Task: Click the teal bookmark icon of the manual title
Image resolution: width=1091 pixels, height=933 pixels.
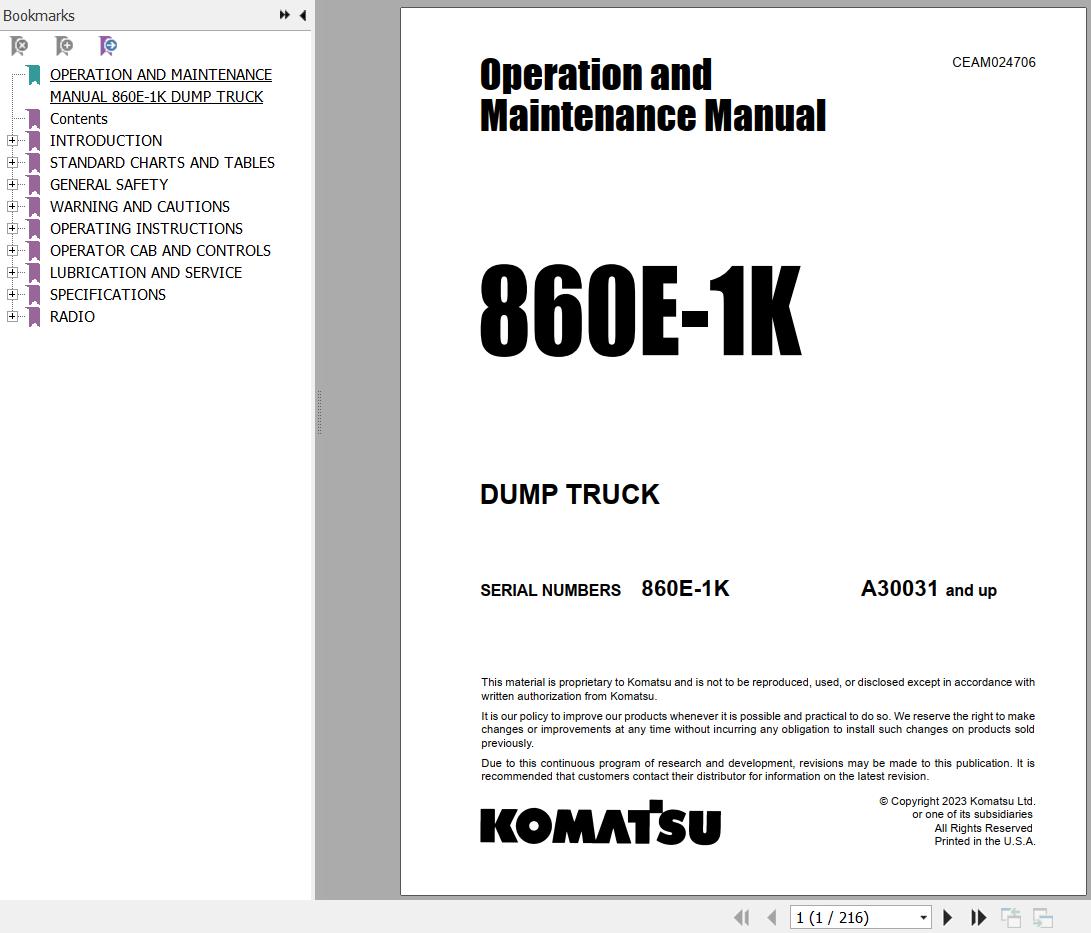Action: point(33,75)
